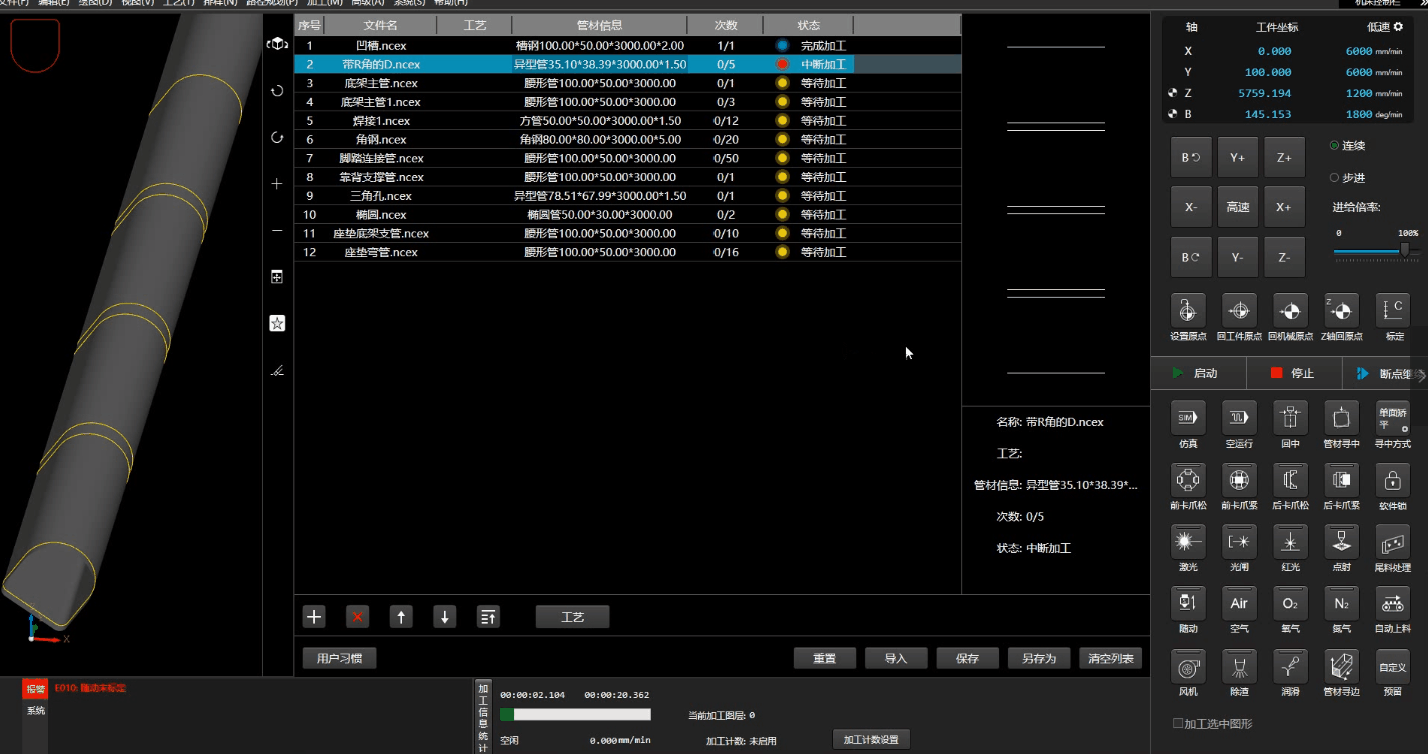The image size is (1428, 754).
Task: Click the 导入 import button
Action: (896, 658)
